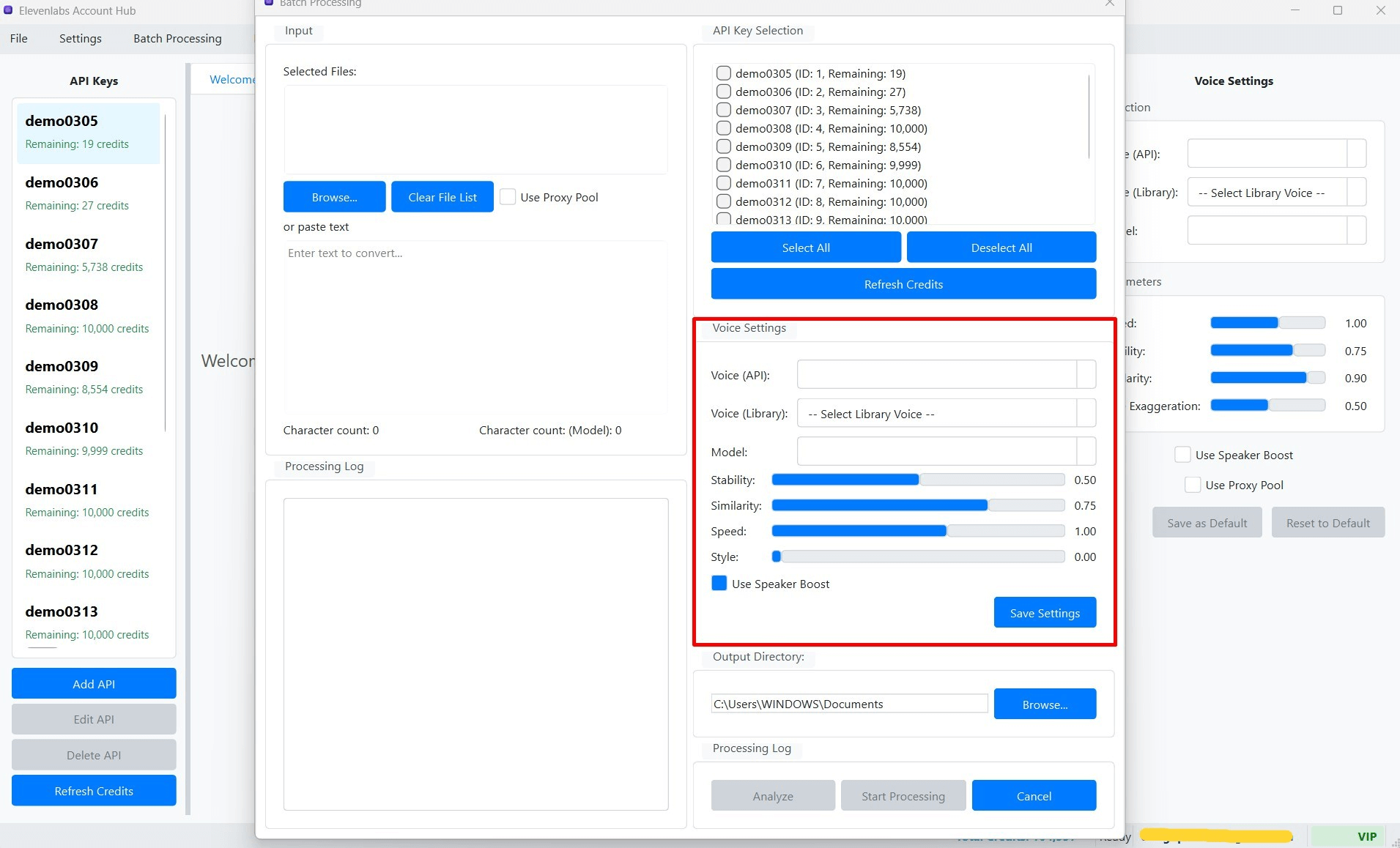Toggle Use Proxy Pool in main window
The image size is (1400, 848).
click(1193, 485)
